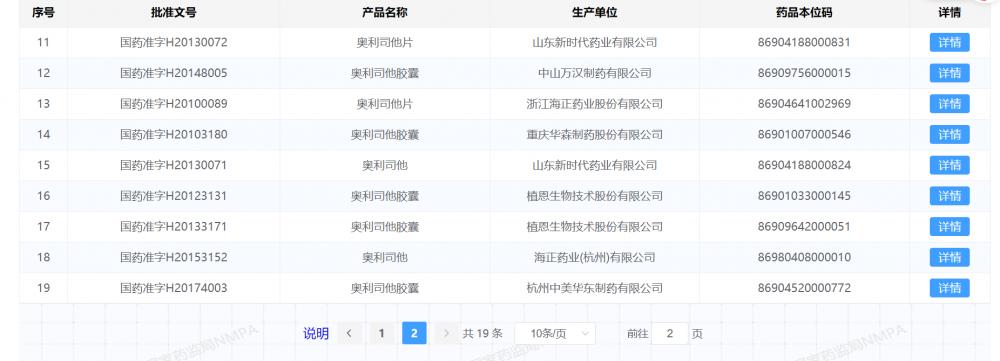This screenshot has height=361, width=1000.
Task: Open 详情 for row 19
Action: 949,288
